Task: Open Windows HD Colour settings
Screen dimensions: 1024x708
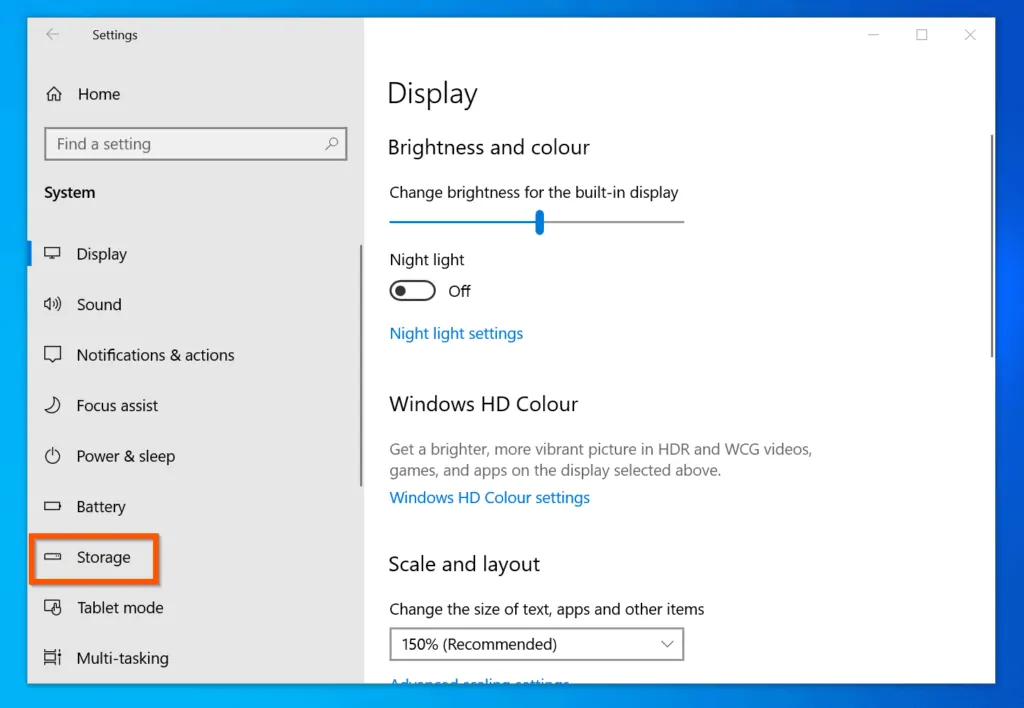Action: pyautogui.click(x=489, y=497)
